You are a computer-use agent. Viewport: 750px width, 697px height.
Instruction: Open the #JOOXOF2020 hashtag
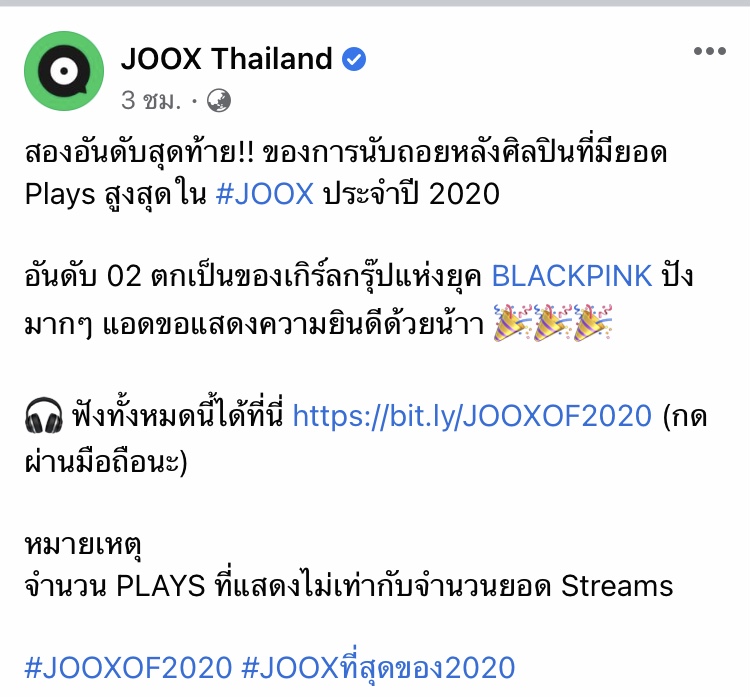128,667
